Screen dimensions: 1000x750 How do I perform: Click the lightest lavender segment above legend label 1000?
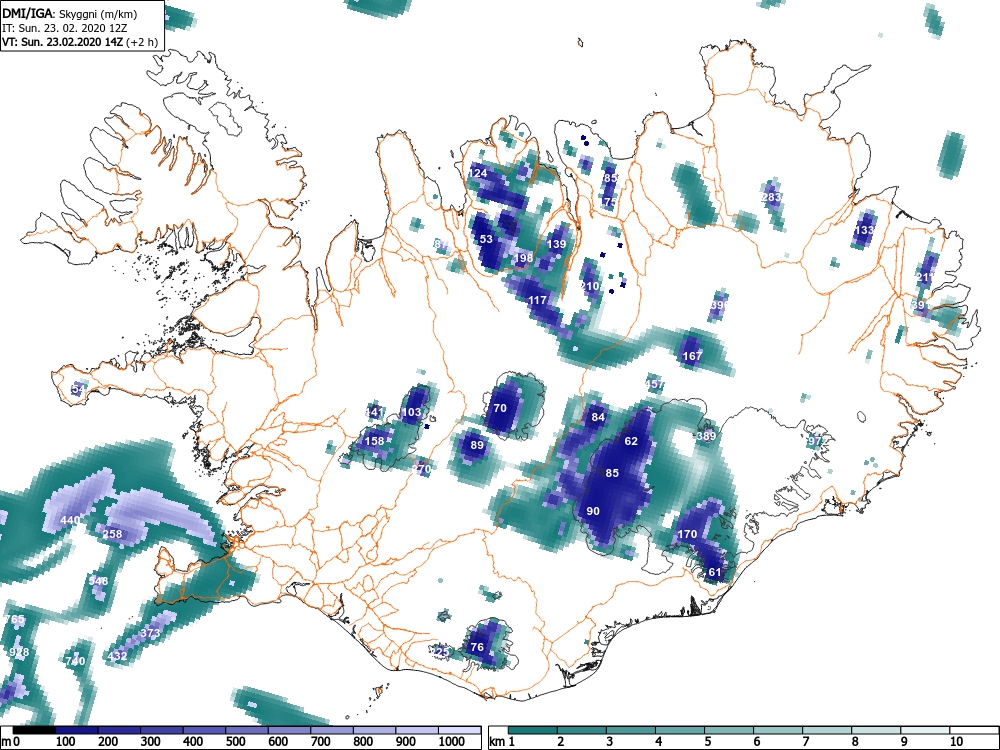(460, 730)
